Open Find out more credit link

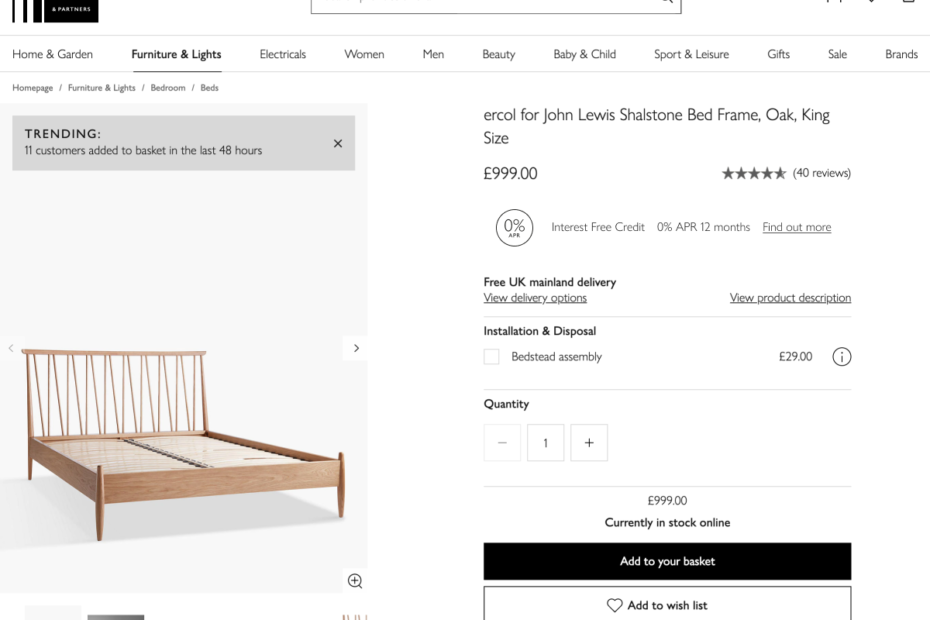point(796,227)
